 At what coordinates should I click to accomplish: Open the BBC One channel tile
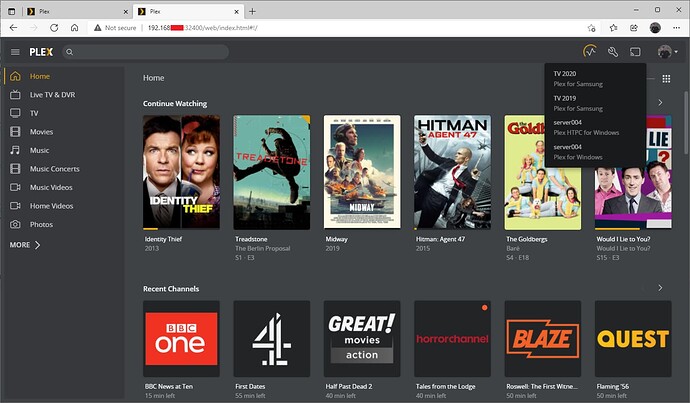coord(181,339)
